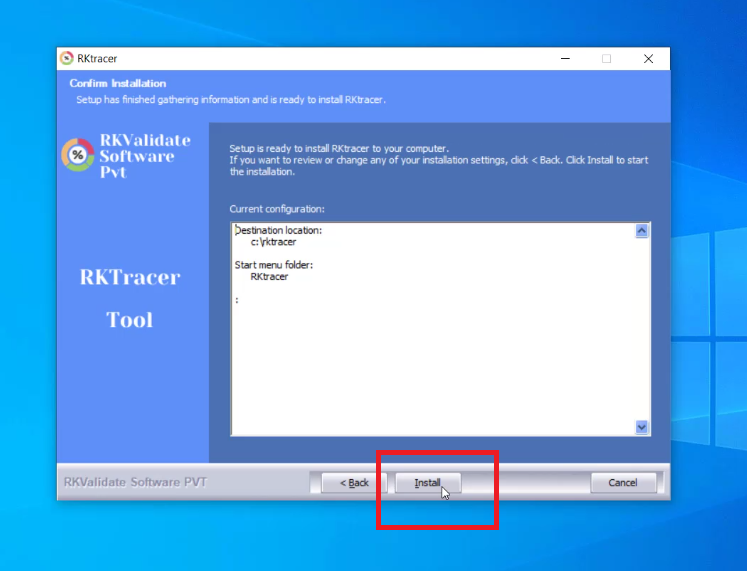
Task: Click the Install button
Action: (x=427, y=482)
